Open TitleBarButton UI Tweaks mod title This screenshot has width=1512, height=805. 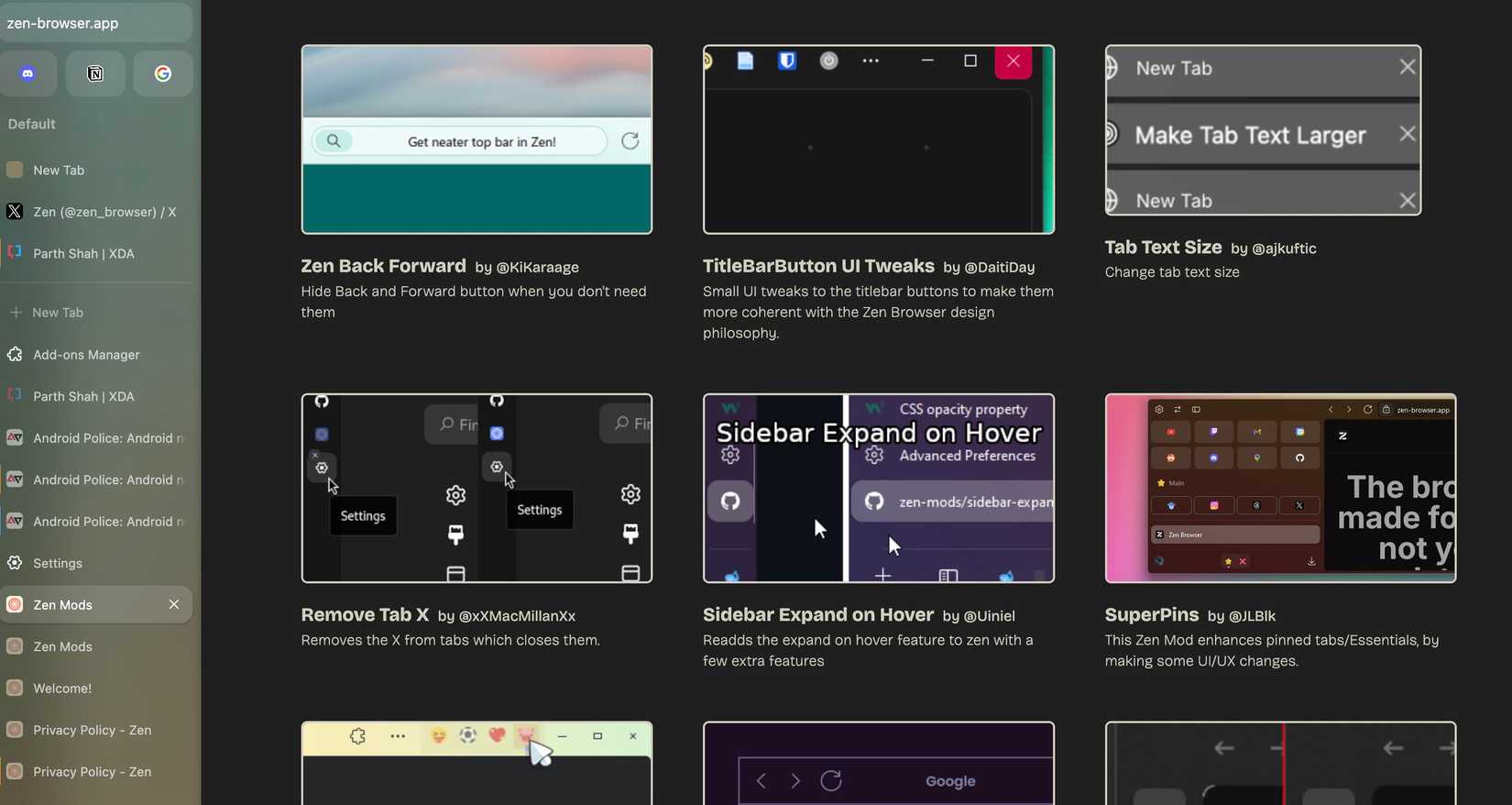coord(817,266)
